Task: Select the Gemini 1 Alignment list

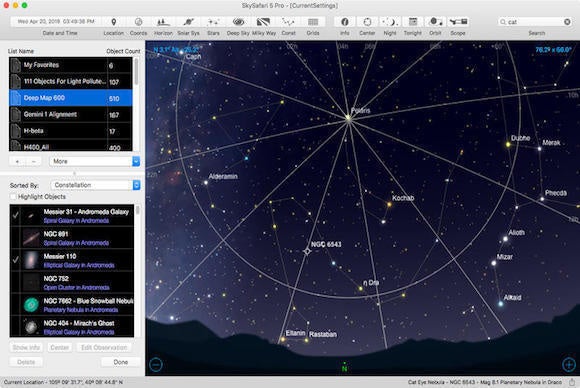Action: coord(70,114)
